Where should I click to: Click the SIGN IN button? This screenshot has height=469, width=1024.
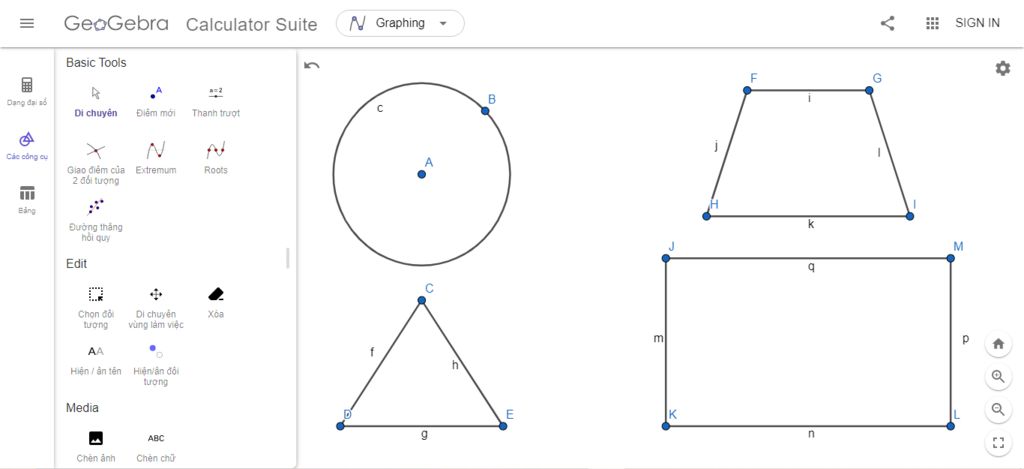pyautogui.click(x=977, y=23)
